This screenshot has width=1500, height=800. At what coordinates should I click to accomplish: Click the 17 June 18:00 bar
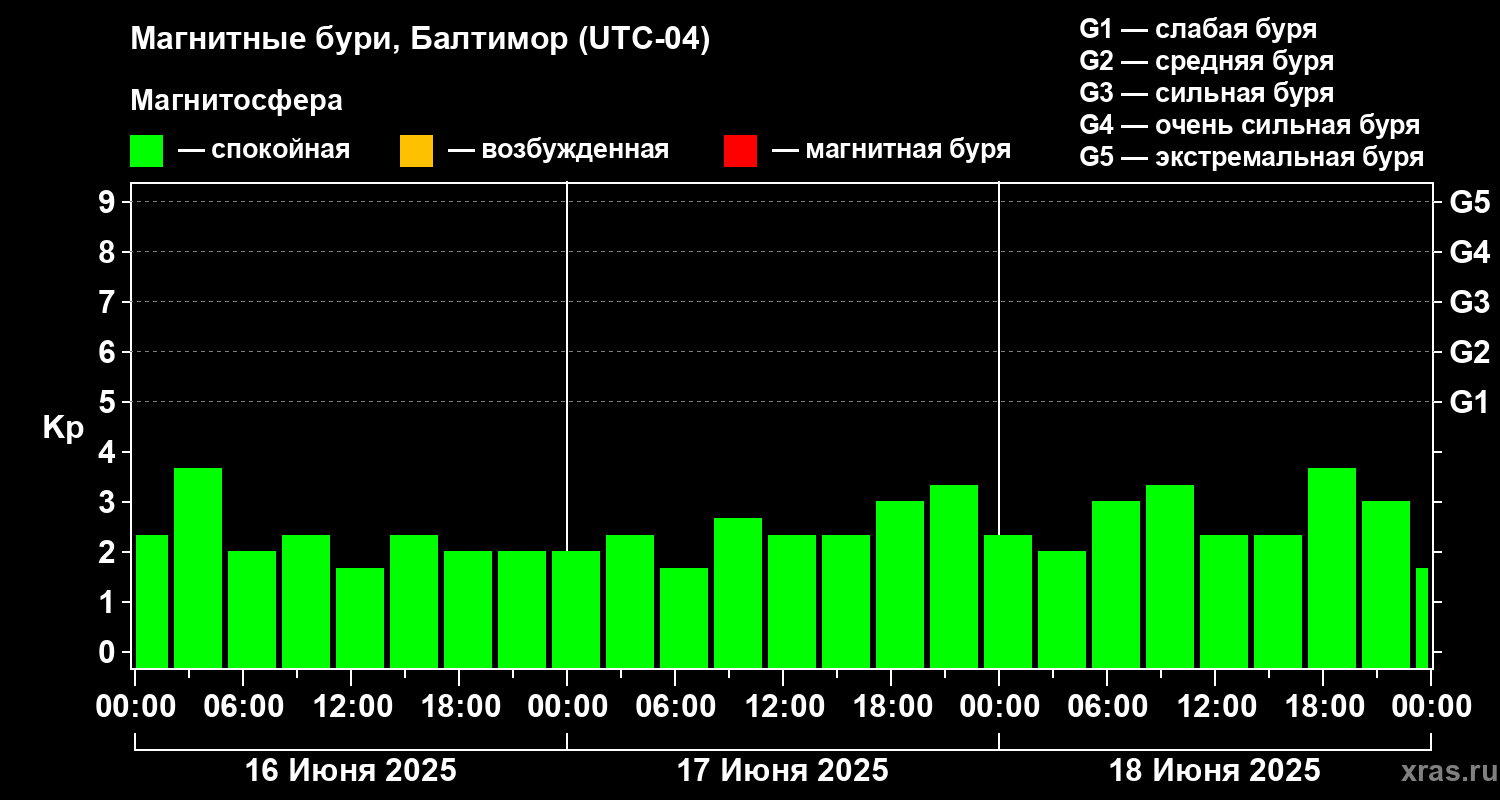pyautogui.click(x=900, y=584)
